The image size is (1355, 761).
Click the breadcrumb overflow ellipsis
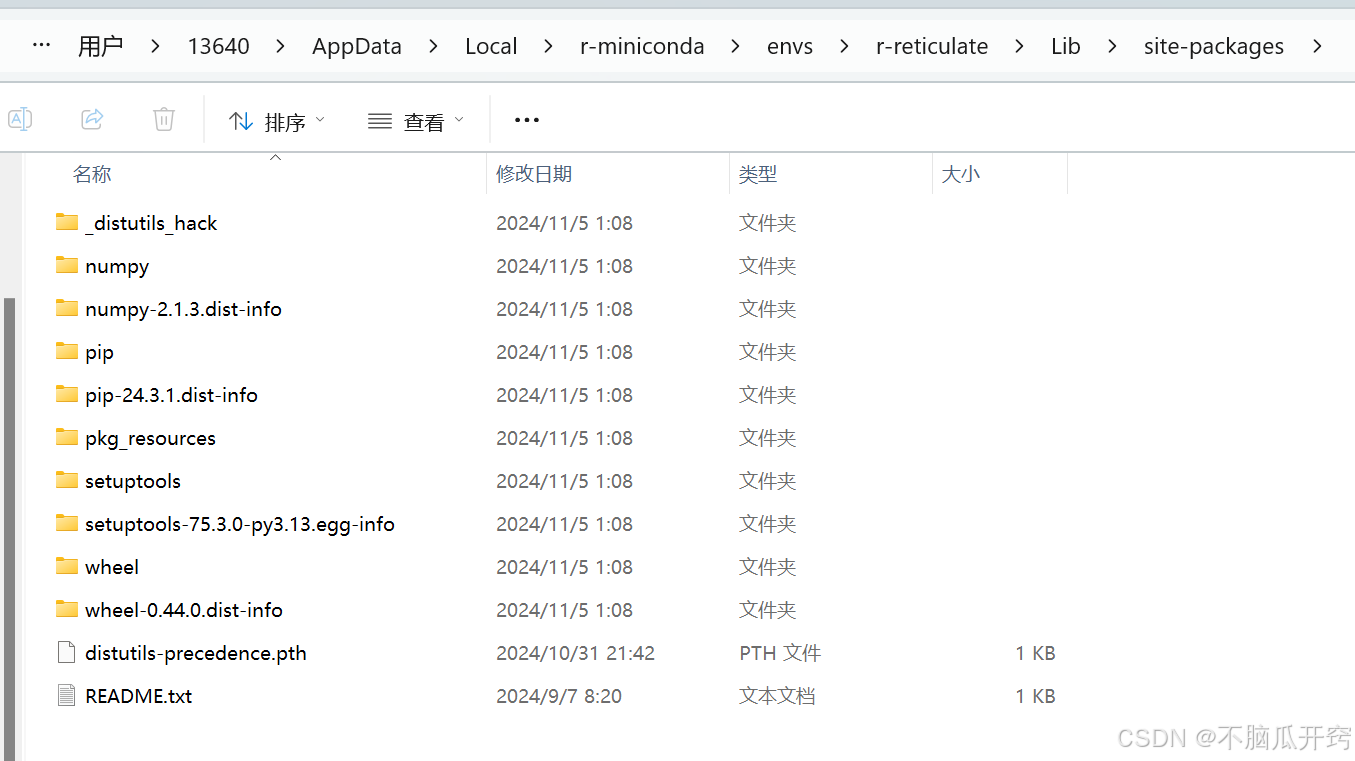(42, 46)
